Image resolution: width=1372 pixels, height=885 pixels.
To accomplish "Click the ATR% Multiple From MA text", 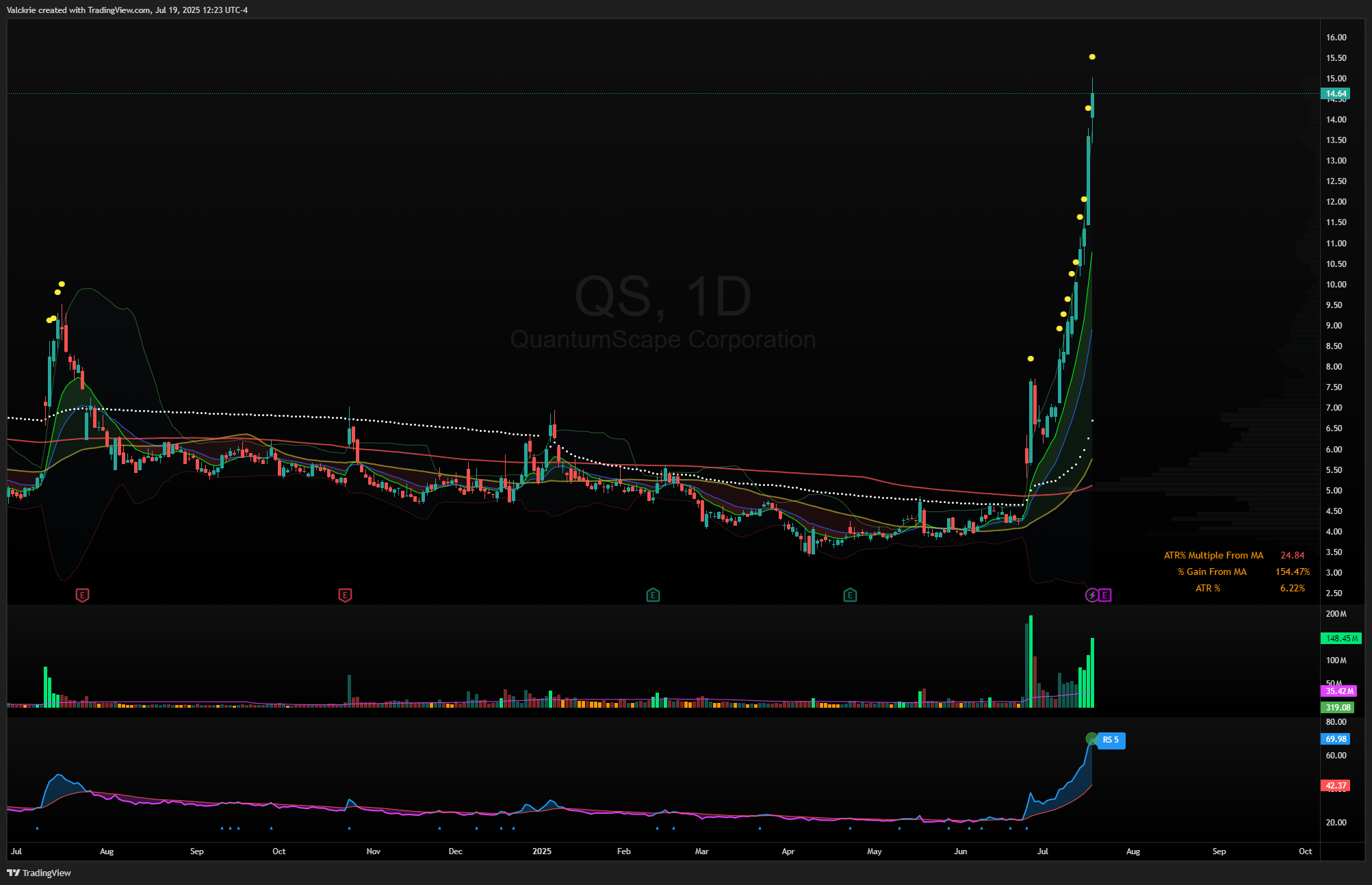I will [x=1213, y=555].
